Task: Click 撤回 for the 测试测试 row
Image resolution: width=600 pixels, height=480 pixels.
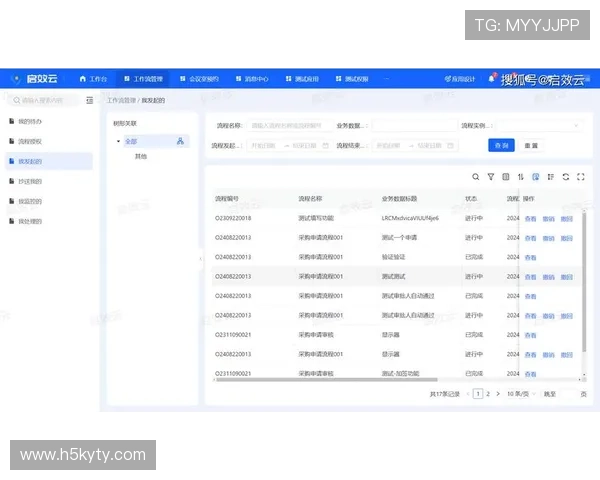Action: coord(567,277)
